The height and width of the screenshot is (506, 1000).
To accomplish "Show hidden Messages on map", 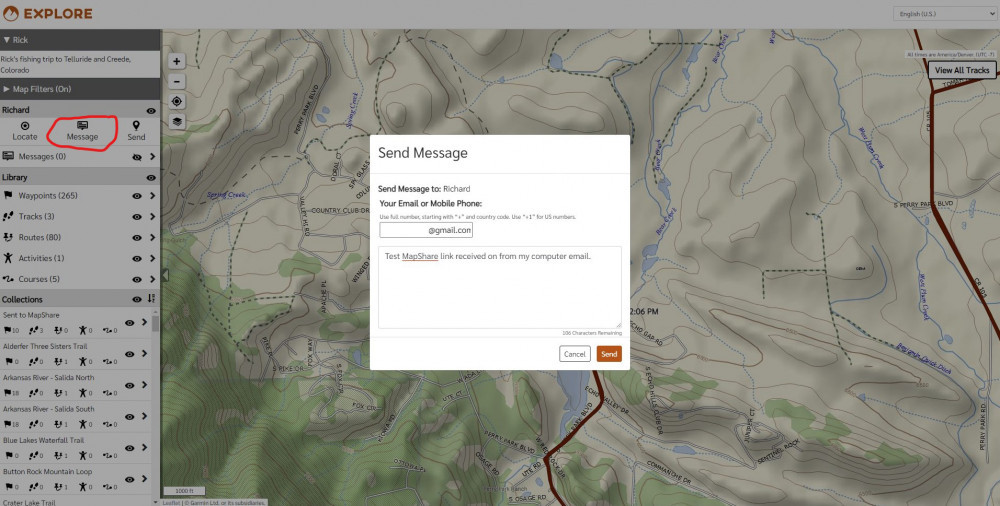I will click(136, 157).
